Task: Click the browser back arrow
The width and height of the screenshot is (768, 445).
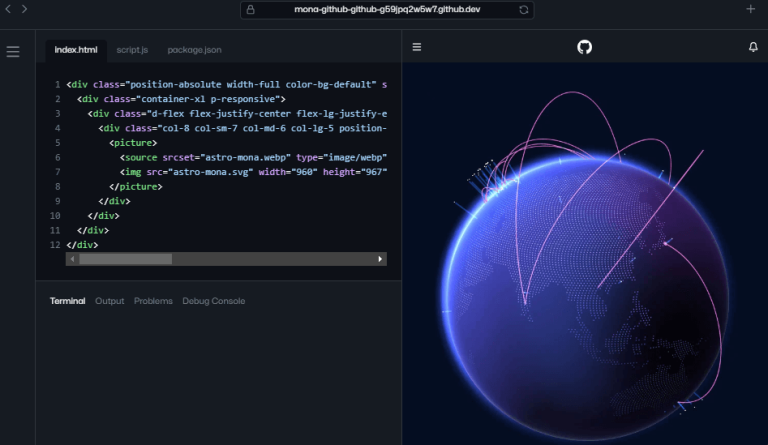Action: 9,9
